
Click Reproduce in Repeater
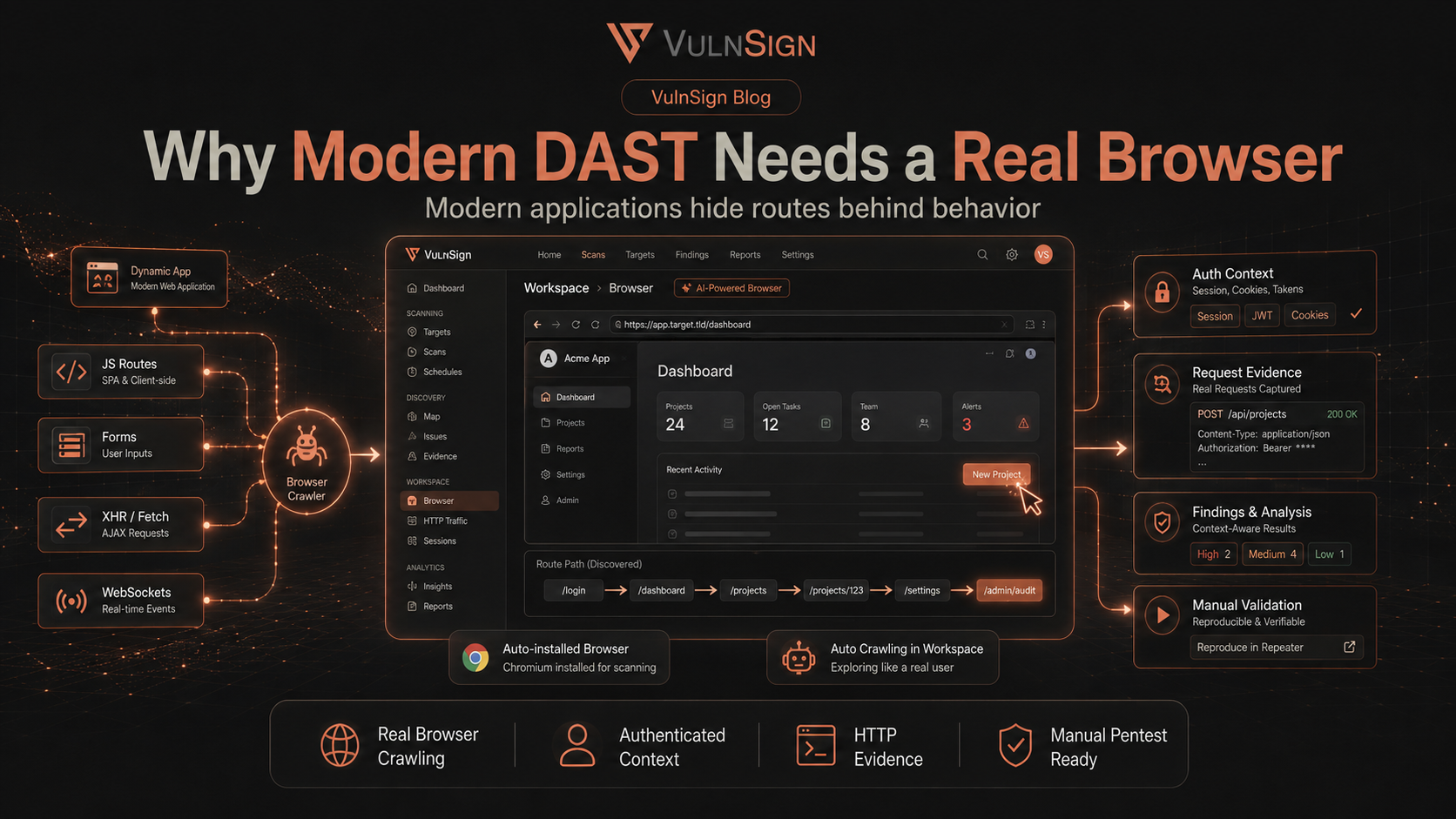click(1277, 647)
